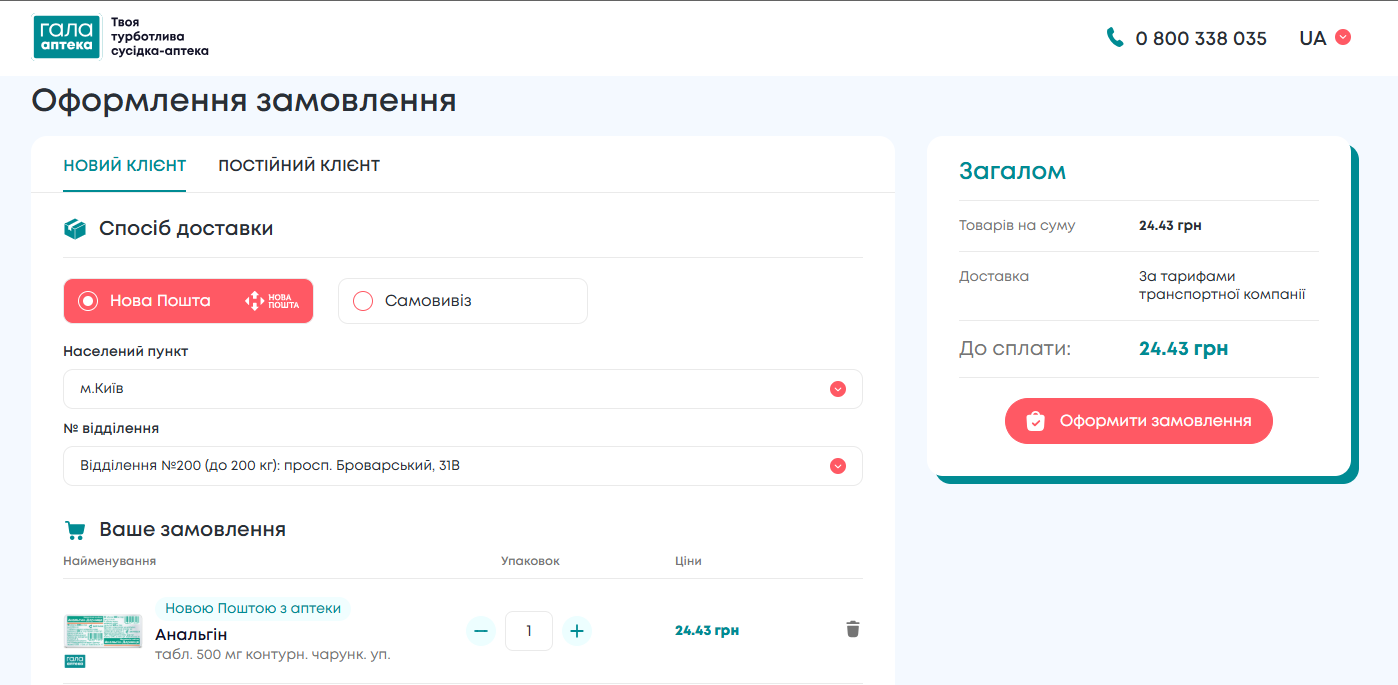Click the Оформлення замовлення page title

click(244, 101)
